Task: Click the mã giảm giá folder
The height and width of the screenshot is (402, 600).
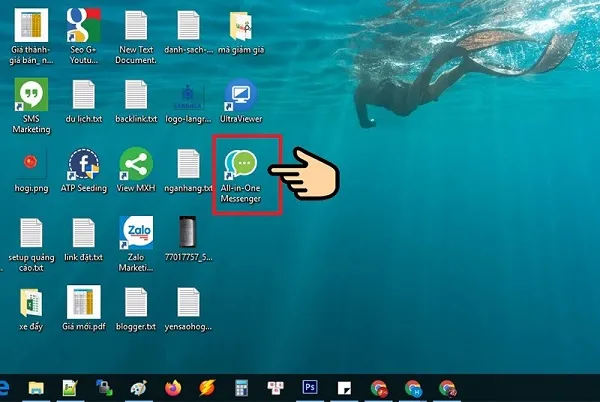Action: pos(240,26)
